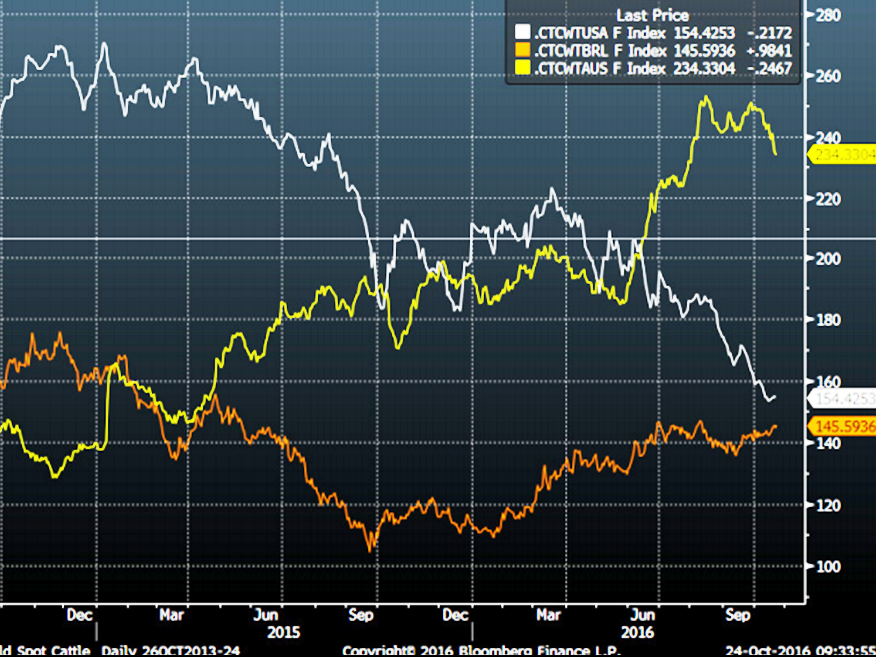Click the -.2172 change value in legend
Viewport: 876px width, 657px height.
(769, 33)
